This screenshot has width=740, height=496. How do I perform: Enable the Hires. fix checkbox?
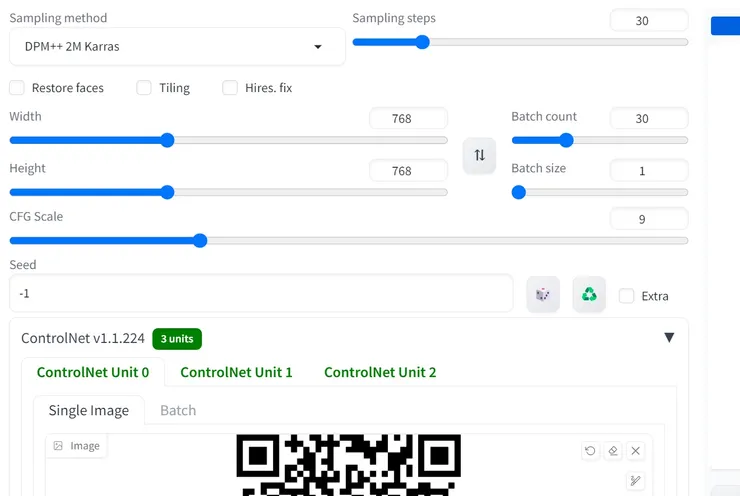click(230, 88)
